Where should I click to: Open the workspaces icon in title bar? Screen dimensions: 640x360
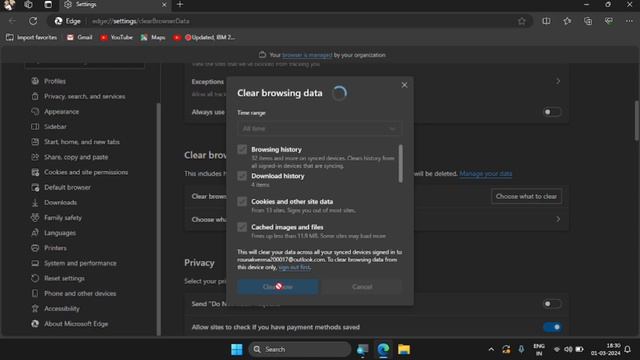(28, 4)
